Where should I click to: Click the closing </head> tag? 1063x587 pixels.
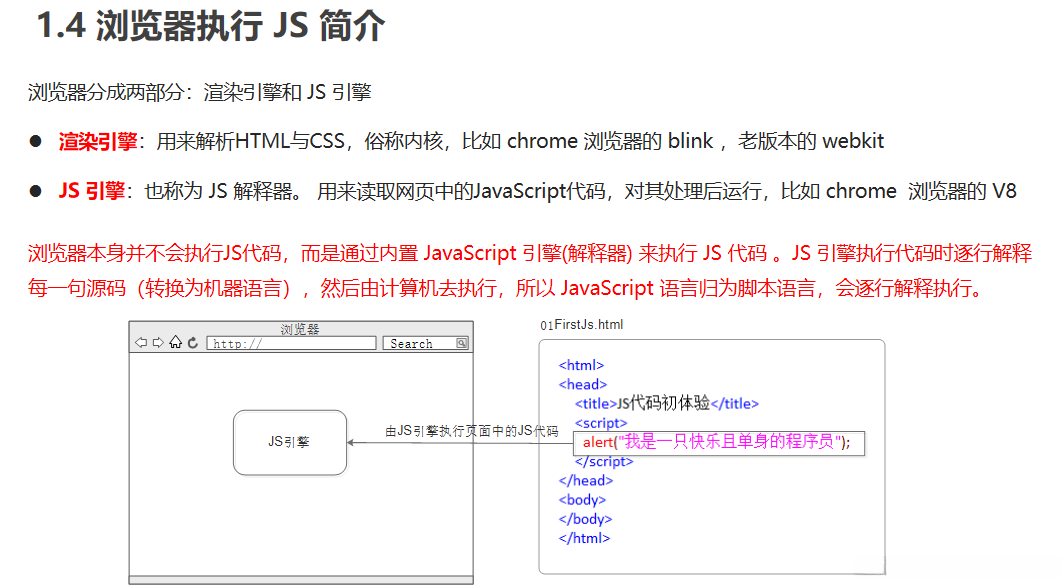point(585,481)
